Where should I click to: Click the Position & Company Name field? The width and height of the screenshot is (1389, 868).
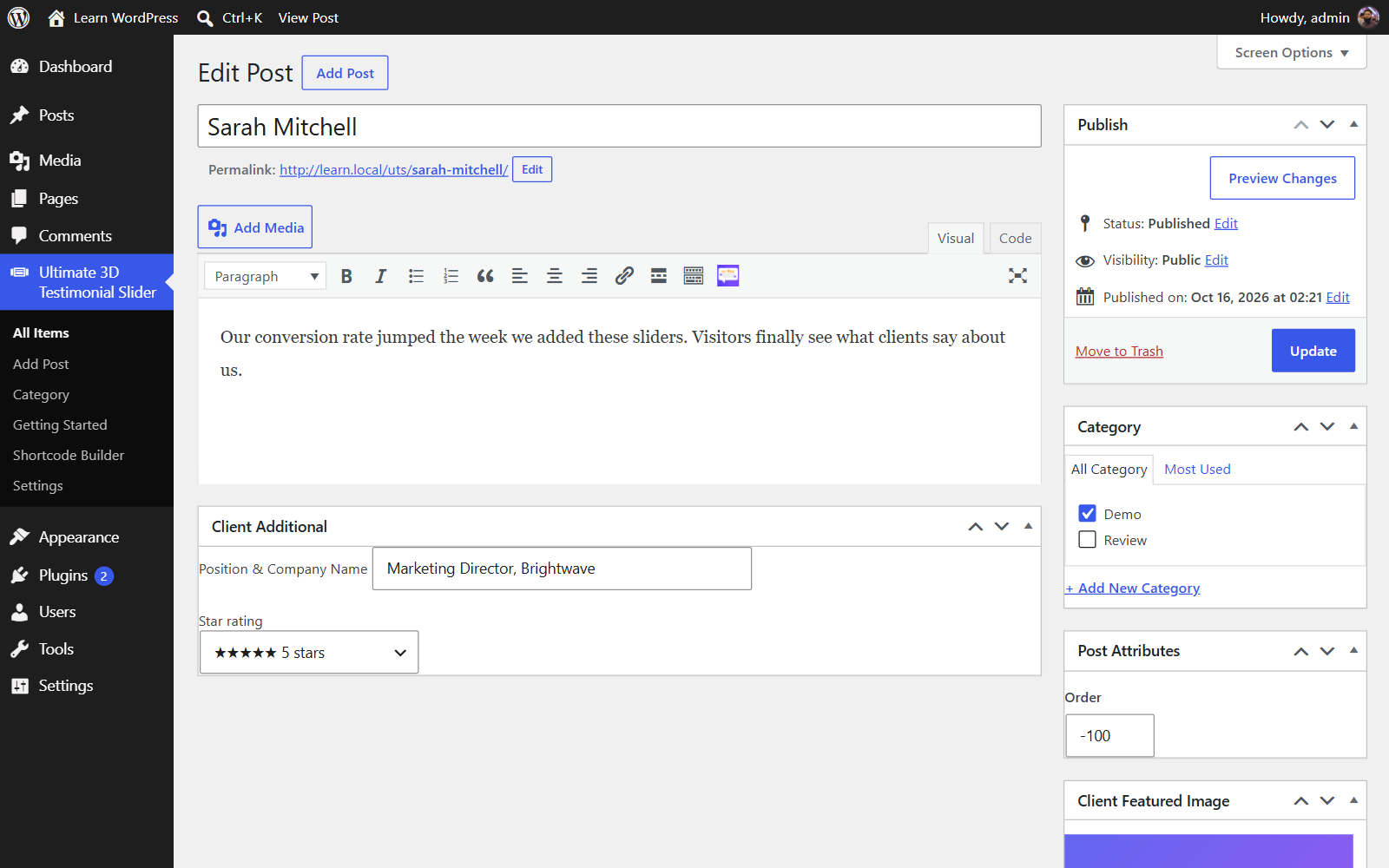coord(562,569)
